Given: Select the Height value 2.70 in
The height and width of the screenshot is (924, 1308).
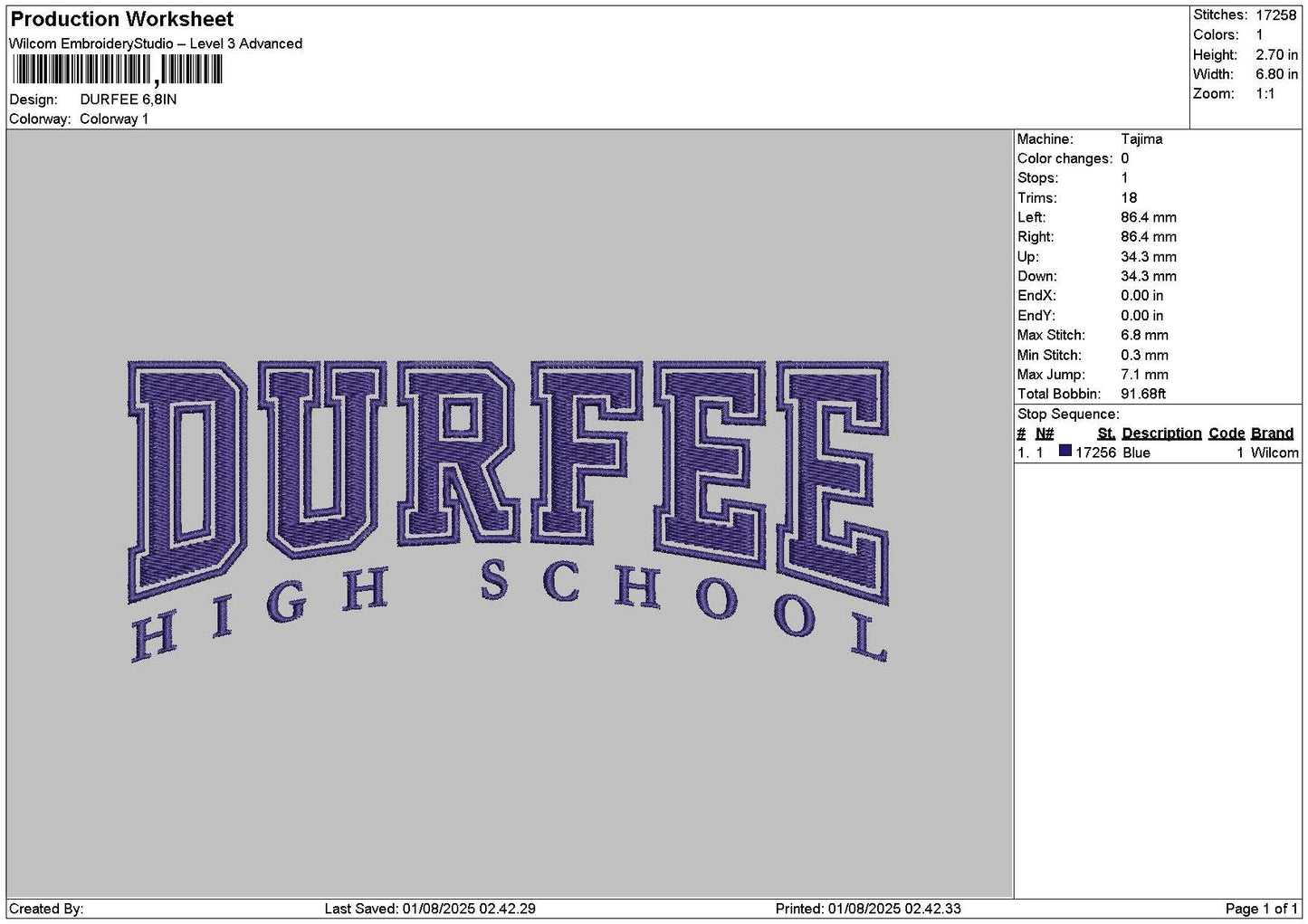Looking at the screenshot, I should coord(1276,55).
